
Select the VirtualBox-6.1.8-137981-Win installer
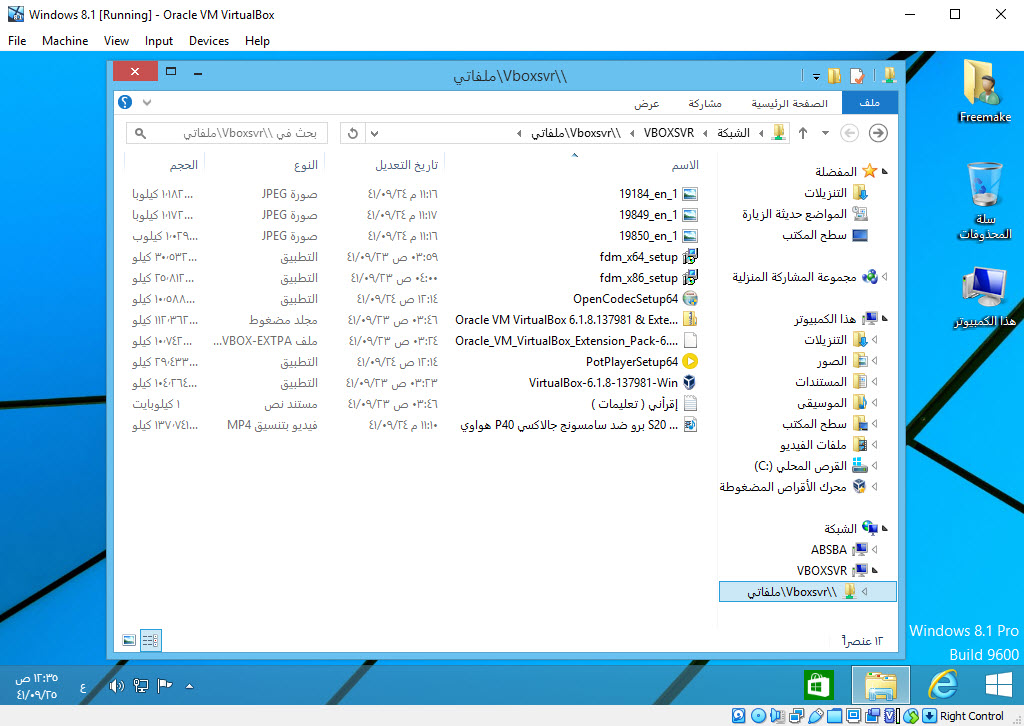[613, 383]
